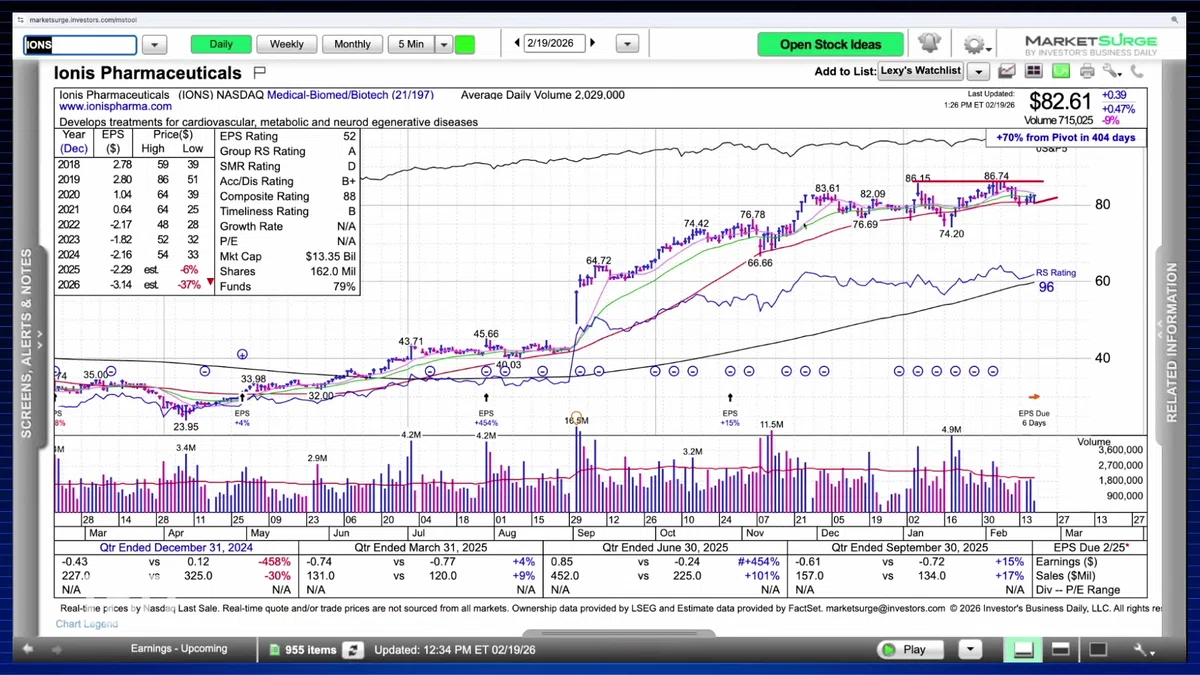Viewport: 1200px width, 675px height.
Task: Click the green square beside 5 Min
Action: tap(464, 44)
